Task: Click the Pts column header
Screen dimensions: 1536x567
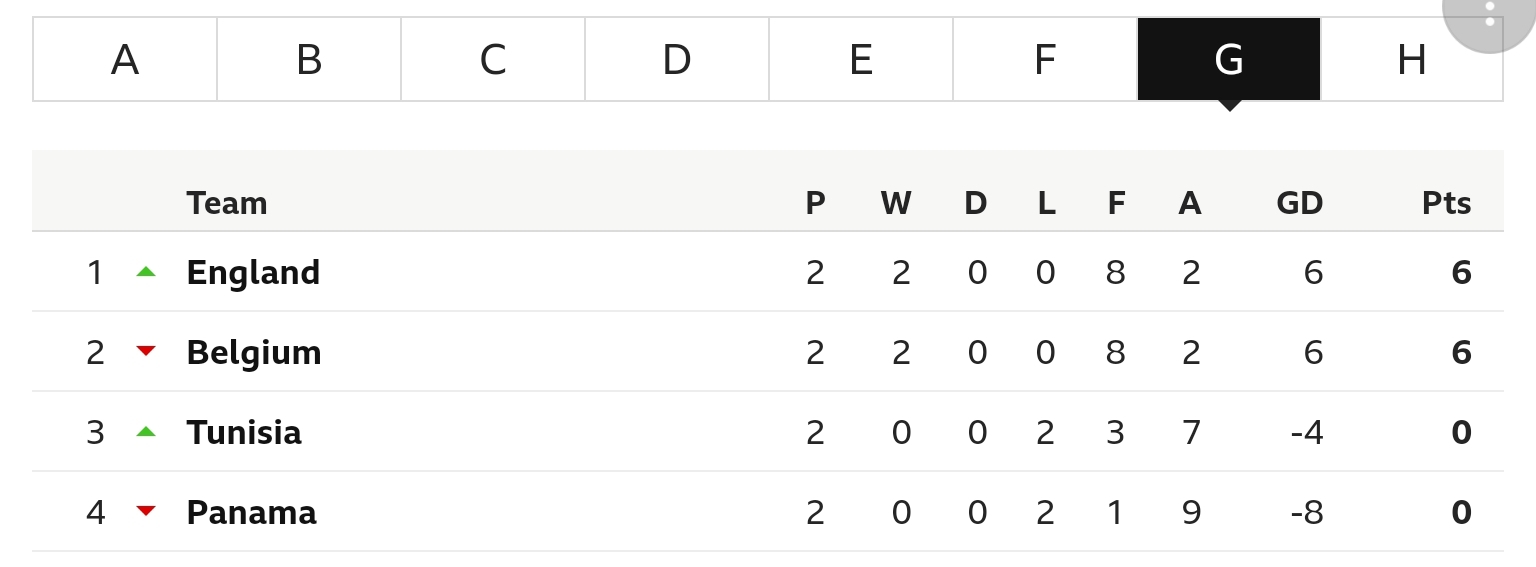Action: (x=1446, y=203)
